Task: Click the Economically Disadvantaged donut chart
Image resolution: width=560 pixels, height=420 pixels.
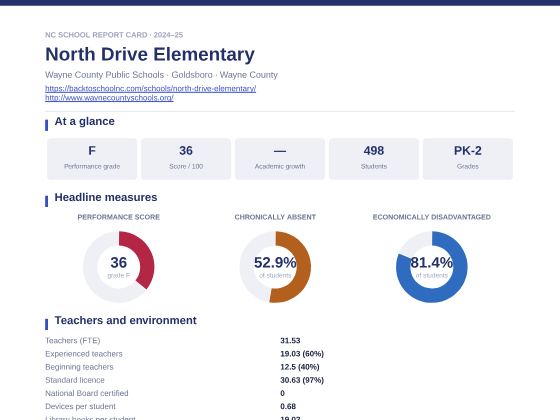Action: 431,267
